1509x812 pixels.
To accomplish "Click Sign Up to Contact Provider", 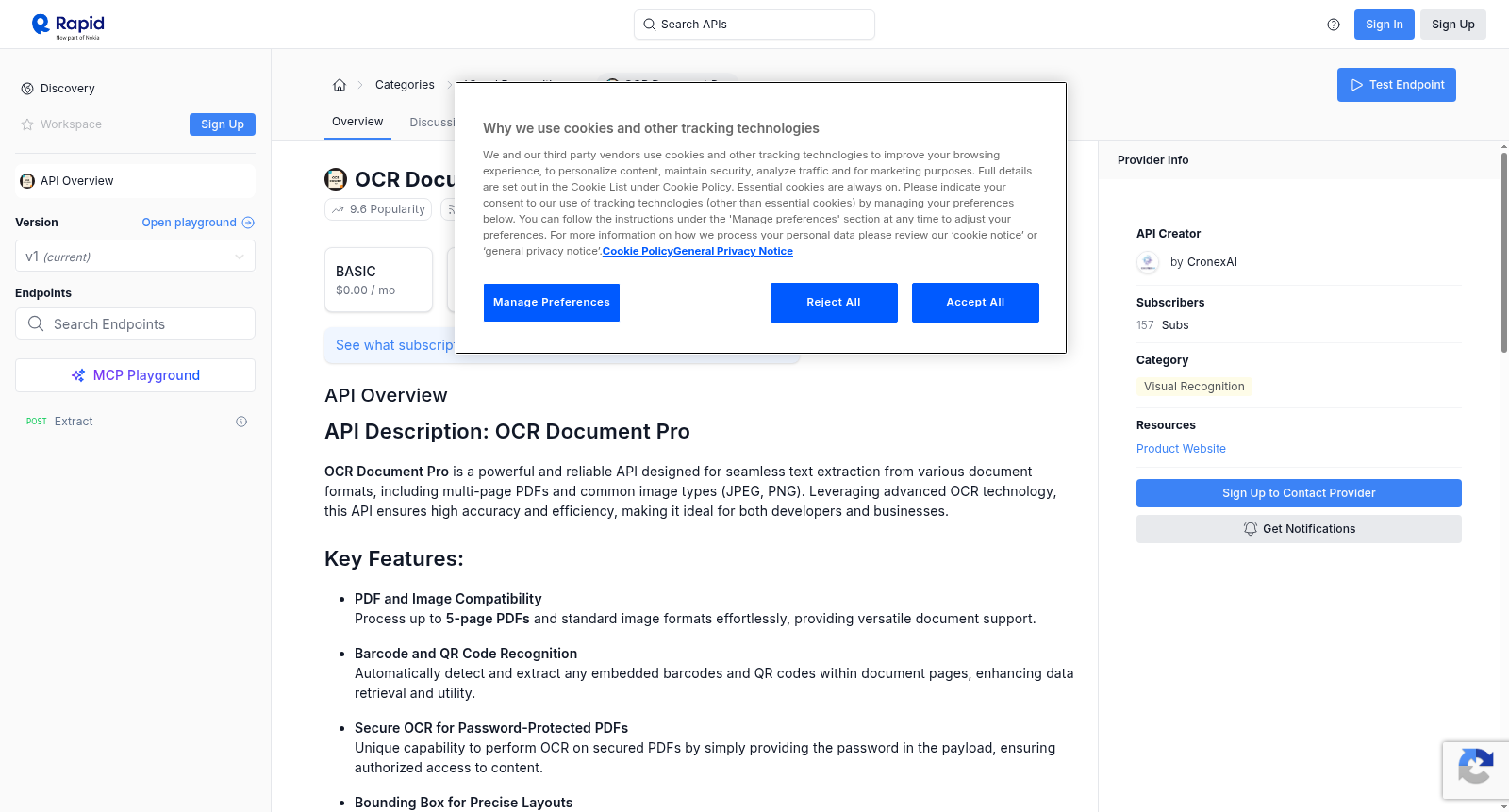I will click(x=1299, y=493).
